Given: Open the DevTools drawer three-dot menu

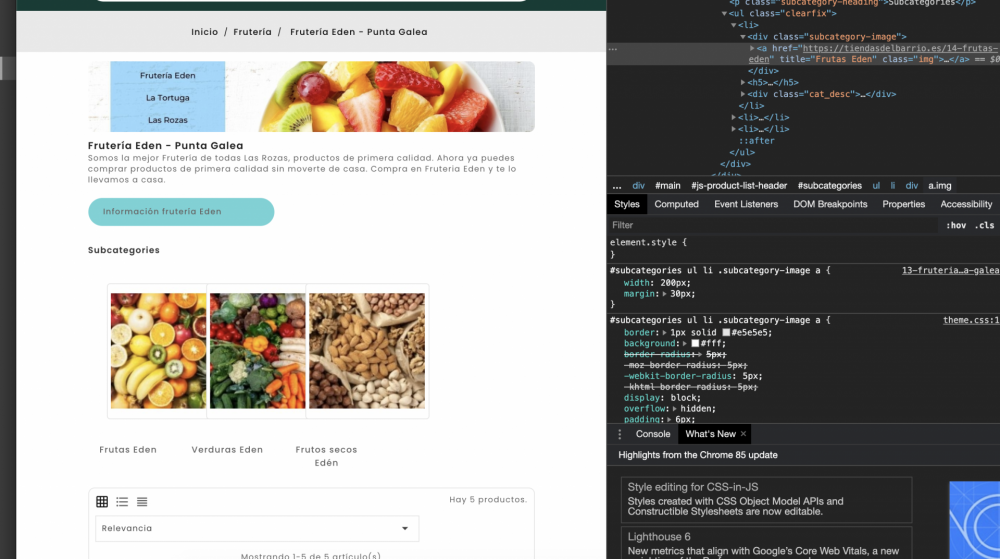Looking at the screenshot, I should click(x=619, y=434).
